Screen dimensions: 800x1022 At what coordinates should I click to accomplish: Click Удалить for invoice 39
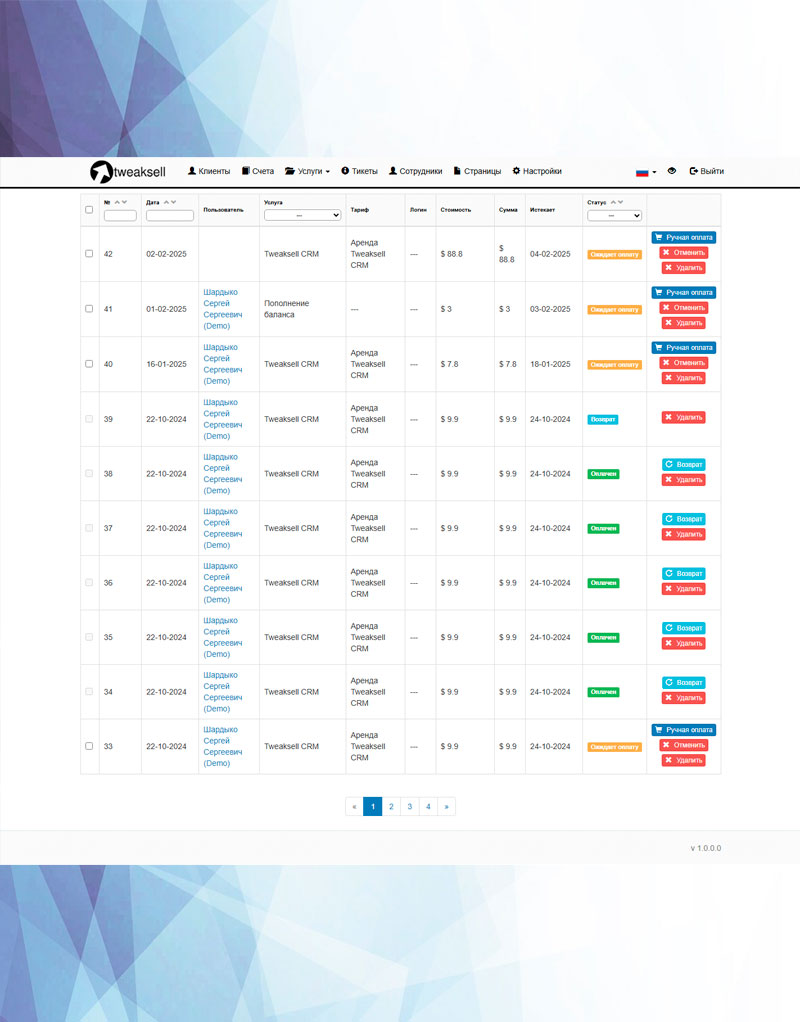coord(683,418)
